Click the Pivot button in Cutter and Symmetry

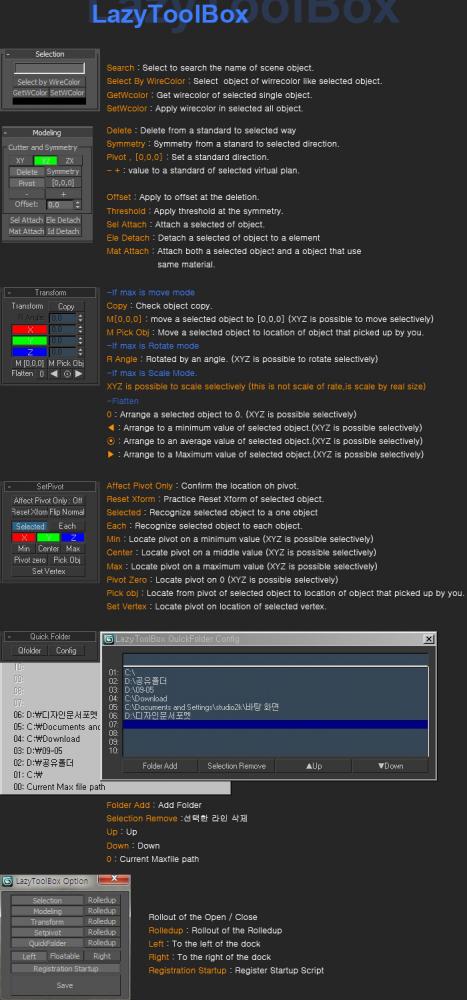coord(27,183)
